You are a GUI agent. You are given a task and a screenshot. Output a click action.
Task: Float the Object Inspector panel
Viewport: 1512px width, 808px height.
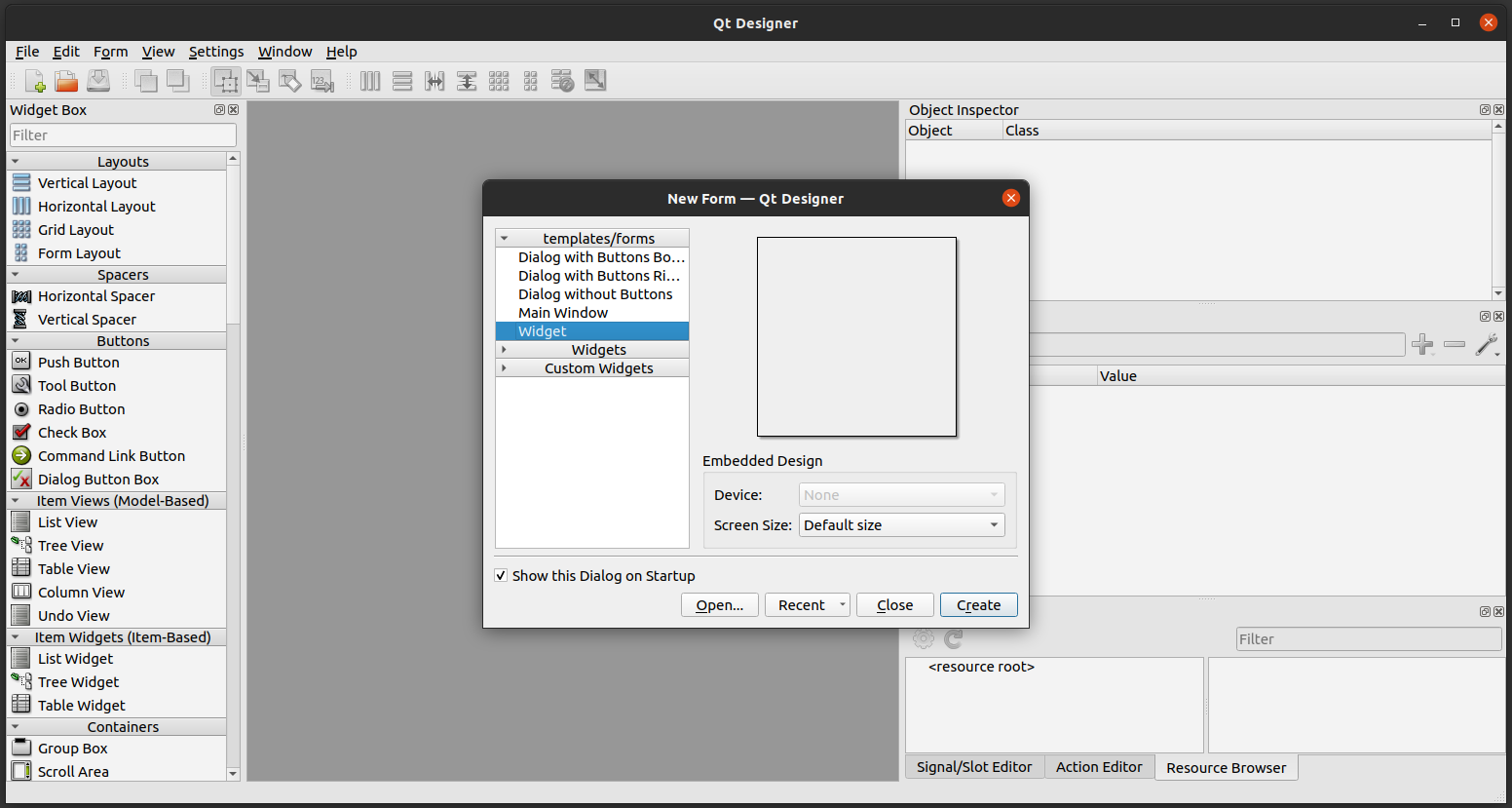(x=1485, y=110)
